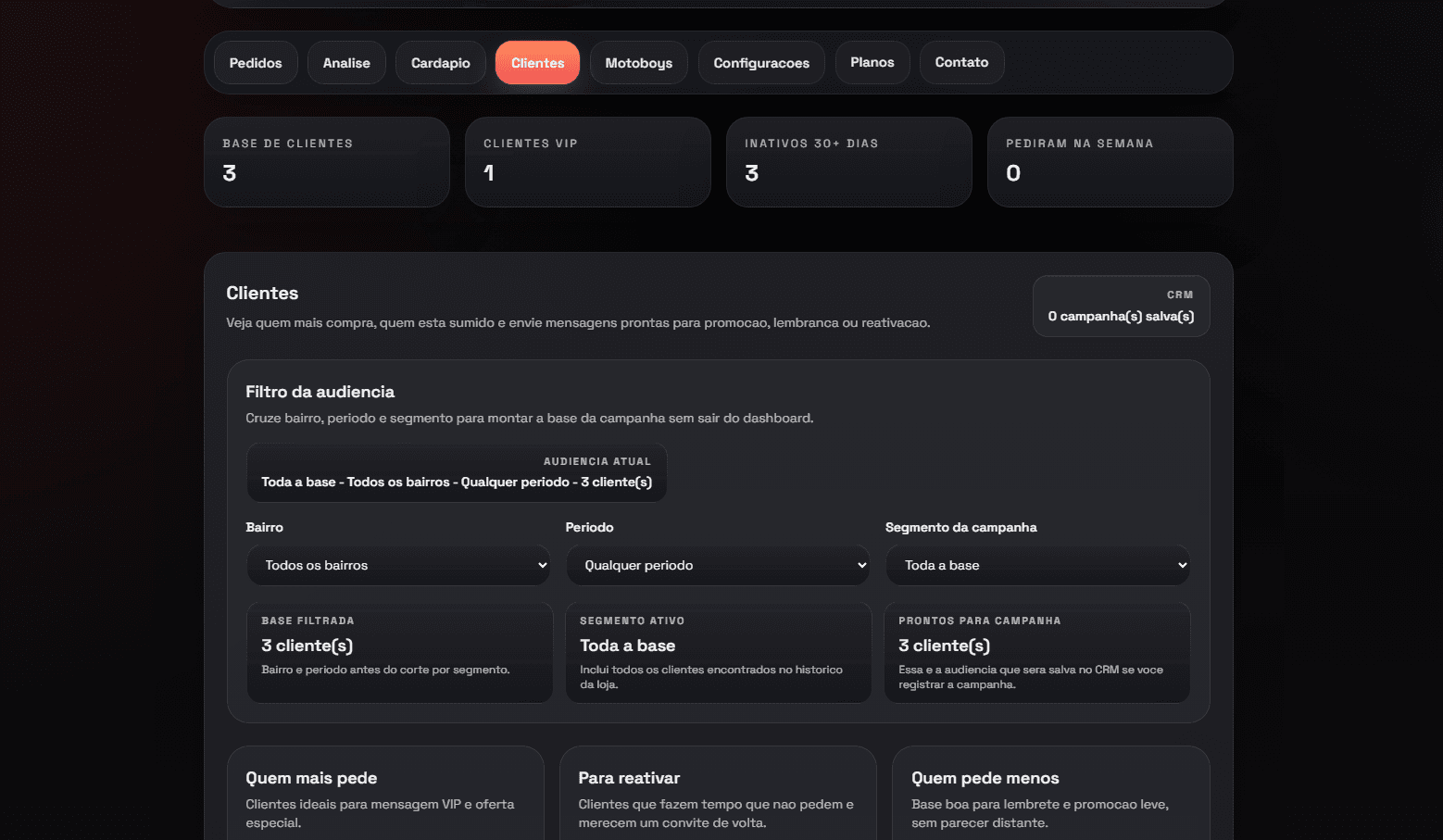Viewport: 1443px width, 840px height.
Task: Open the Motoboys tab
Action: click(638, 62)
